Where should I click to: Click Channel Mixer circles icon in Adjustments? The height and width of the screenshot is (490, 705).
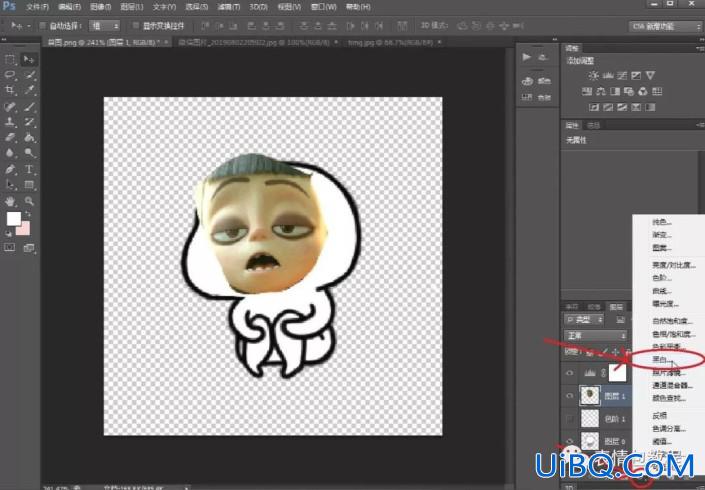643,92
